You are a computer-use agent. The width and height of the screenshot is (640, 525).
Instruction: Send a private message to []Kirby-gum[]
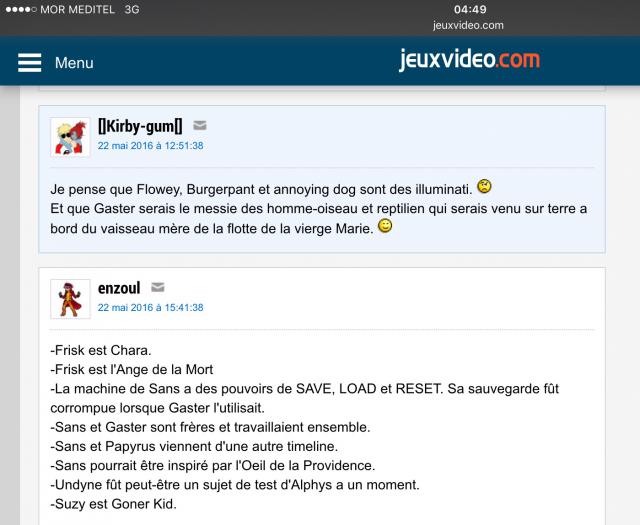pyautogui.click(x=200, y=125)
